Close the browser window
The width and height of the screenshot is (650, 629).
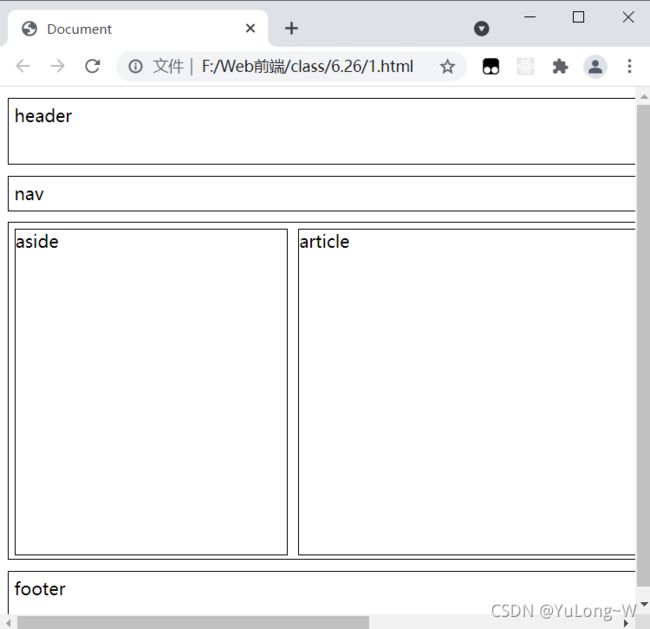[628, 17]
